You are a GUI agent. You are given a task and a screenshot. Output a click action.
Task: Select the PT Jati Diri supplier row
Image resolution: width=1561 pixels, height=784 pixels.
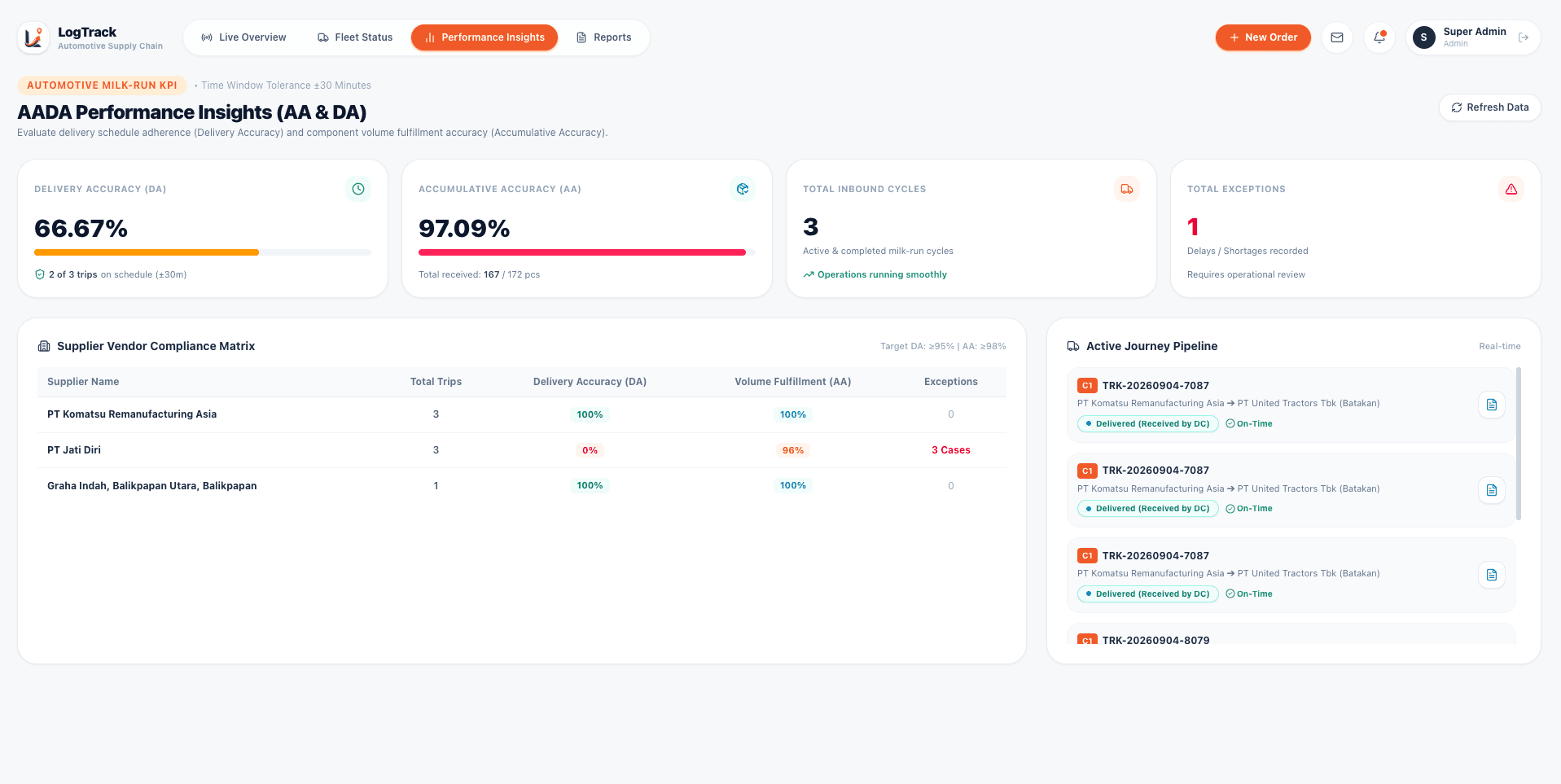pos(522,450)
